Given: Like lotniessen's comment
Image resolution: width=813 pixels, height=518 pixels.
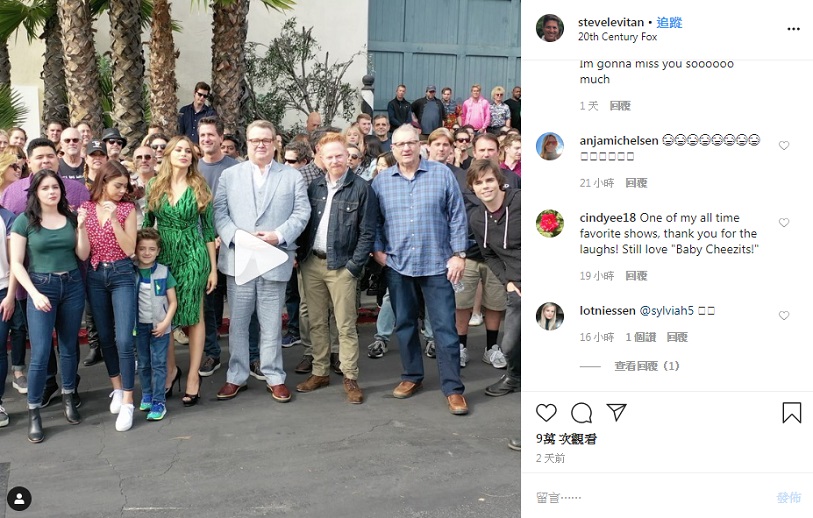Looking at the screenshot, I should pyautogui.click(x=784, y=315).
